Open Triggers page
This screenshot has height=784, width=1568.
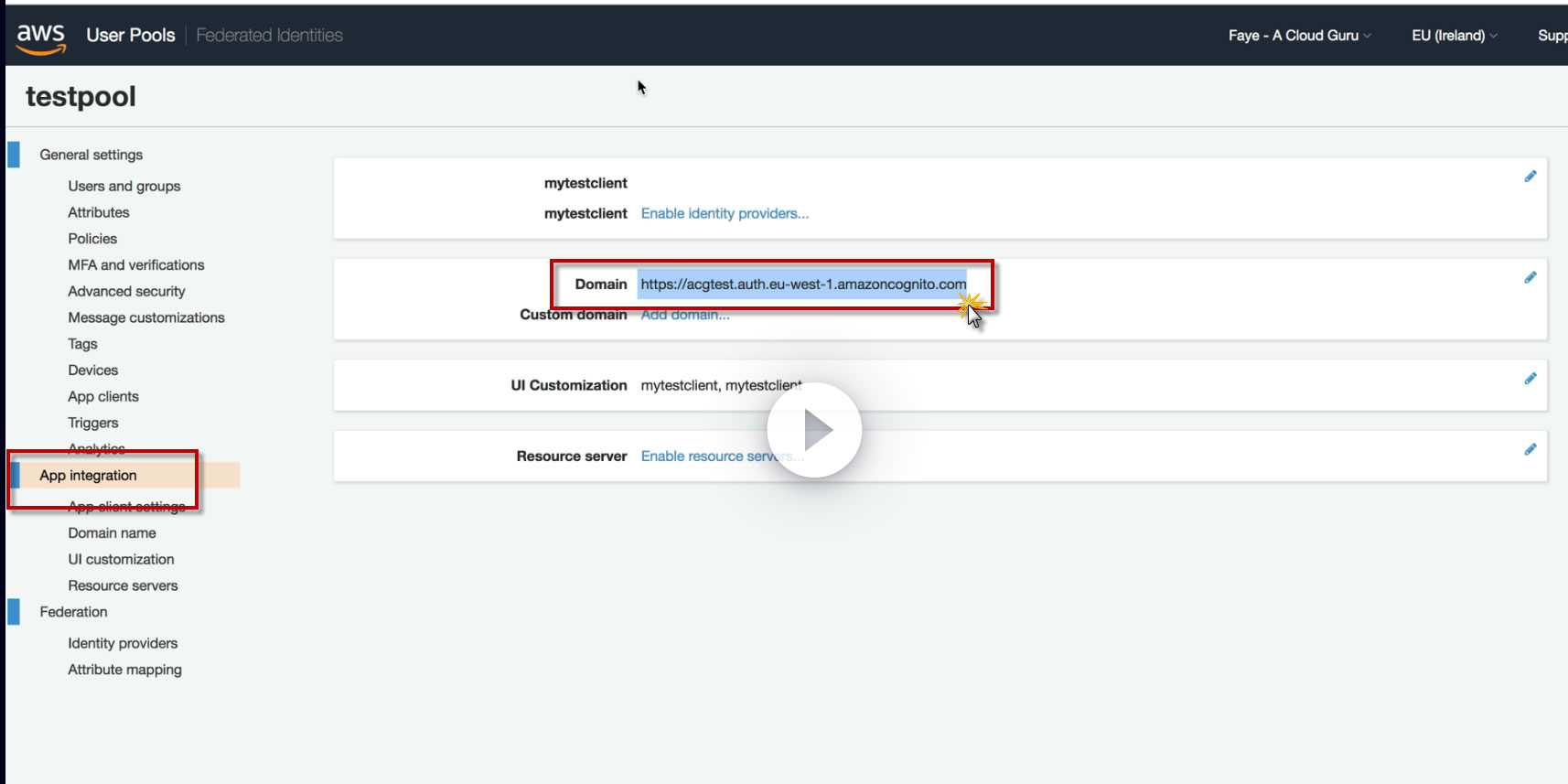tap(93, 424)
